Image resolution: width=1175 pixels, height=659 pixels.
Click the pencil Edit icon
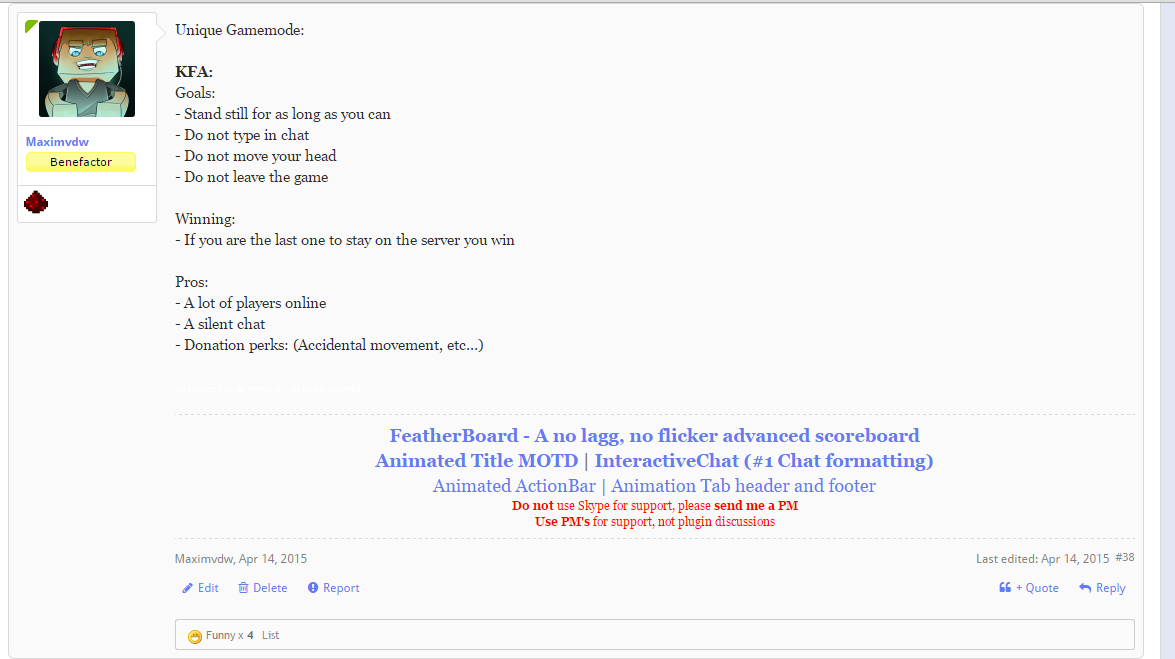(x=187, y=588)
